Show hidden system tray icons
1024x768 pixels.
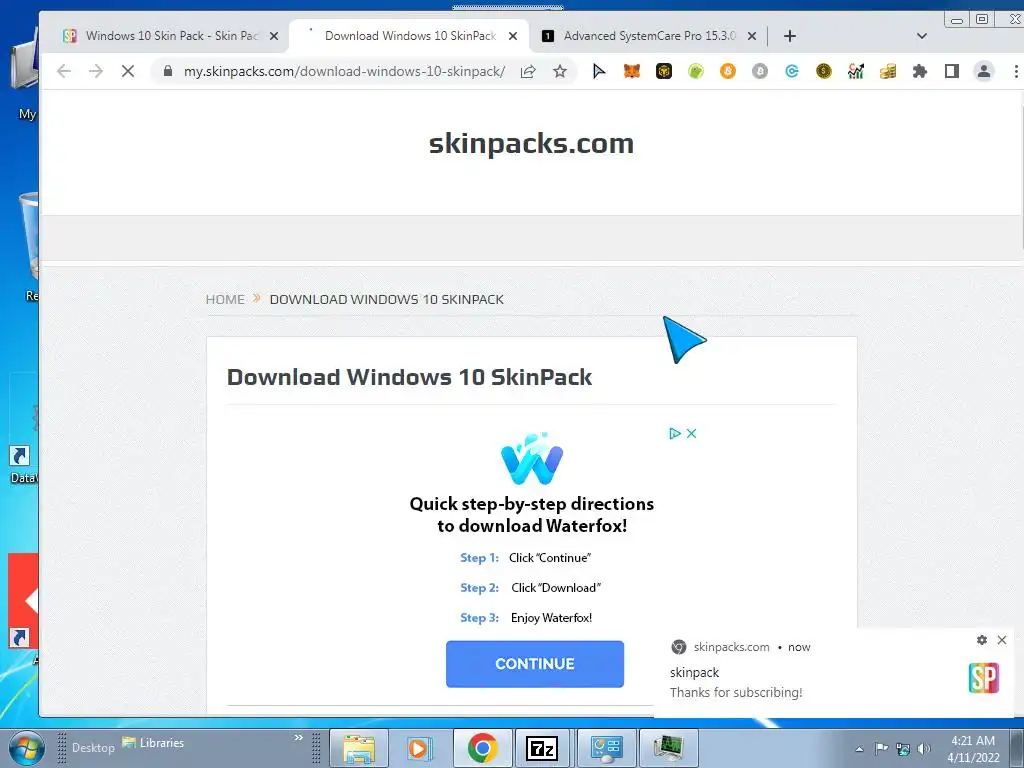(859, 749)
